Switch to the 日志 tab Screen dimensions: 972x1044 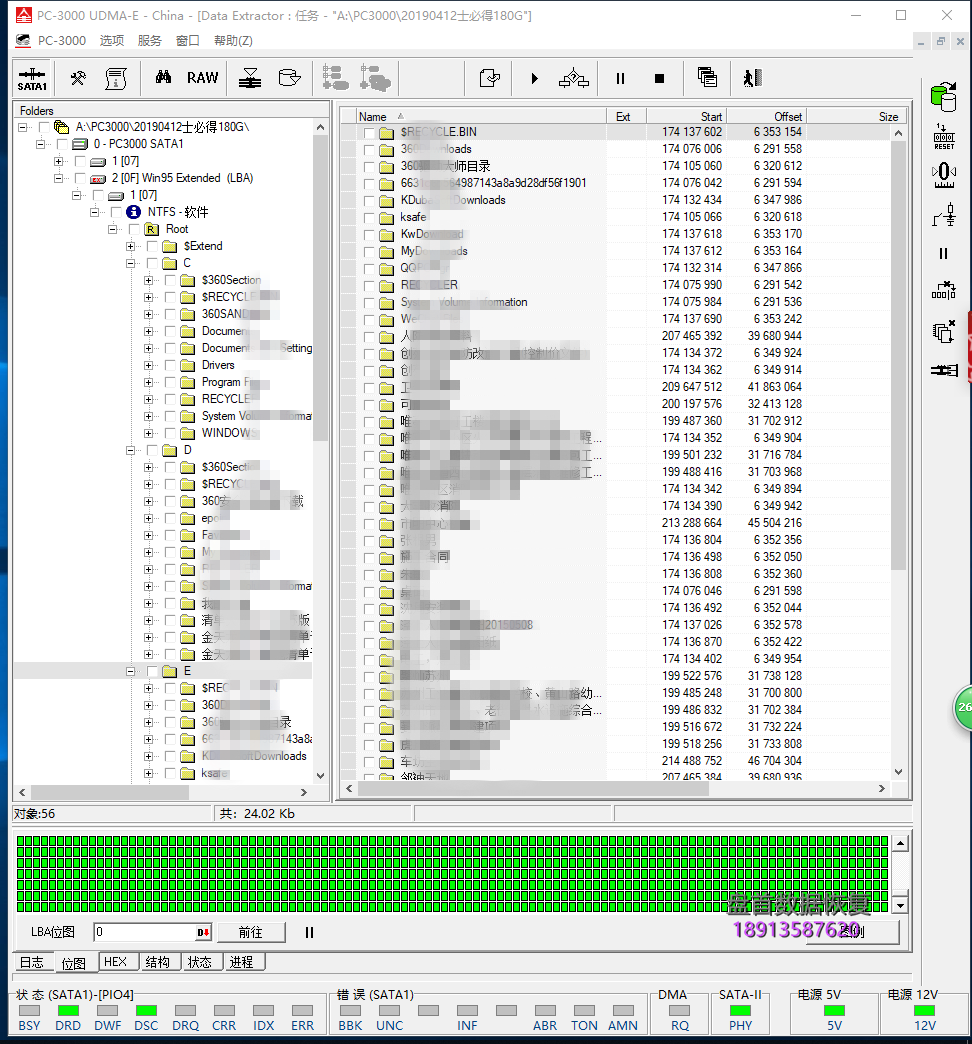(32, 962)
